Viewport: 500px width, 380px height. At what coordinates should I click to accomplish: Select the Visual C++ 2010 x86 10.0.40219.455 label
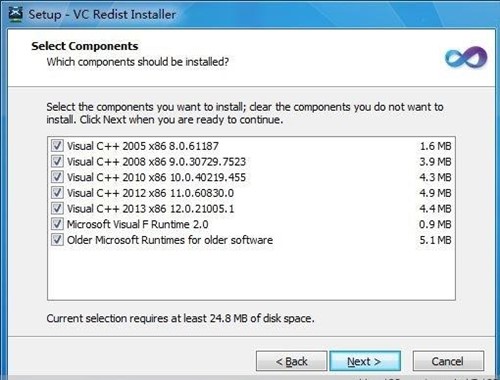pyautogui.click(x=156, y=177)
